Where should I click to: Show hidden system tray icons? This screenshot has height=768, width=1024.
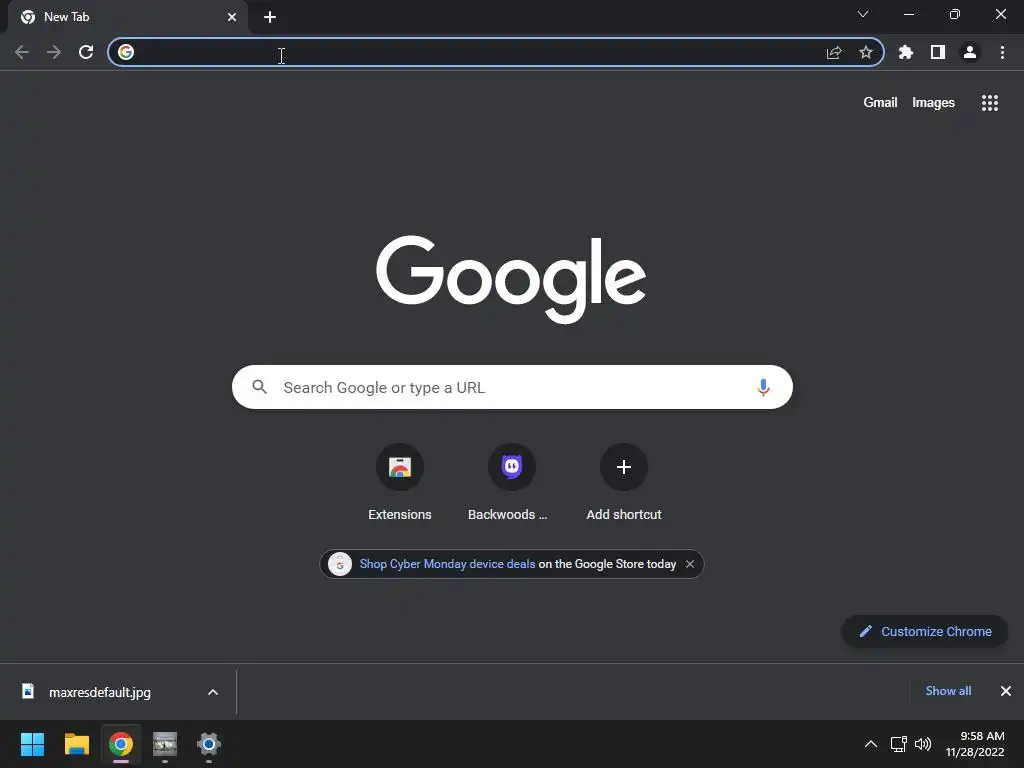click(x=871, y=744)
